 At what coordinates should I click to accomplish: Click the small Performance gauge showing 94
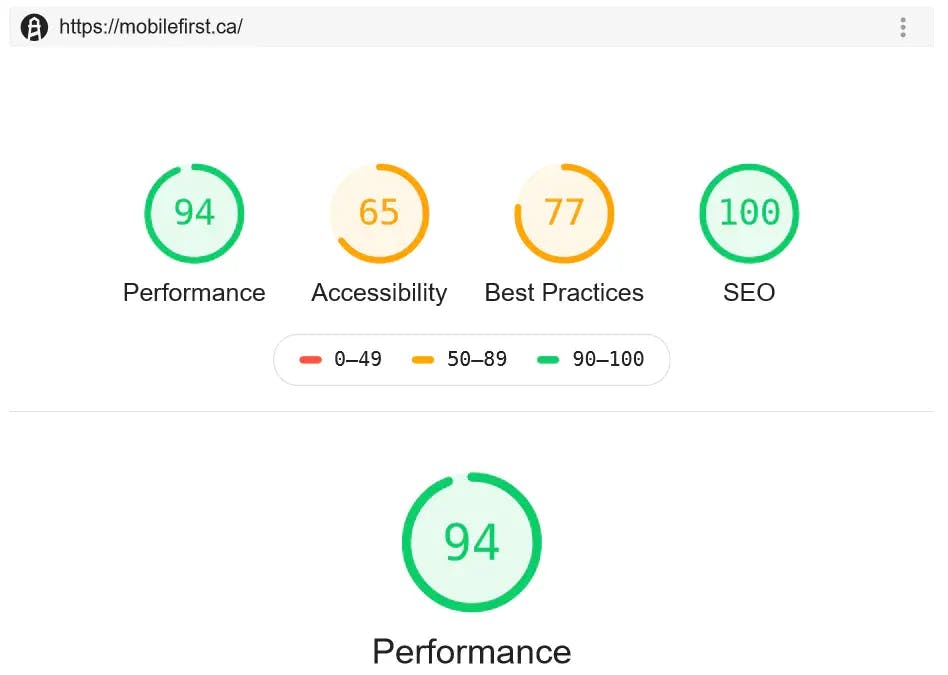click(x=194, y=213)
